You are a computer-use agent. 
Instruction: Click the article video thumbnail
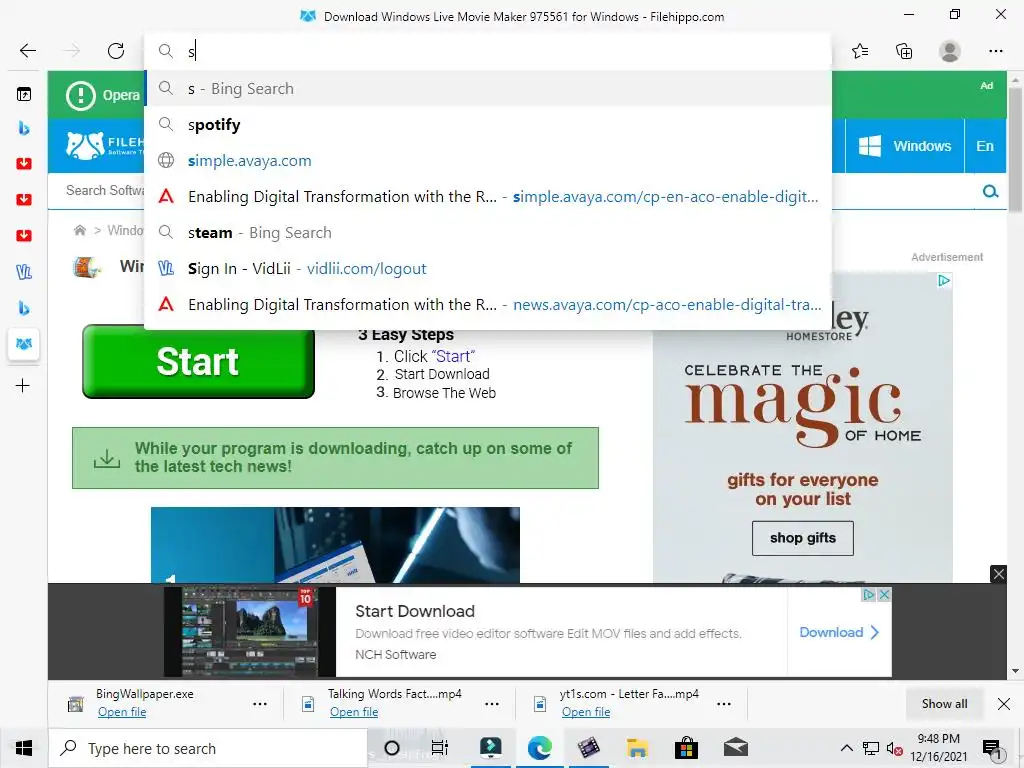(x=335, y=545)
